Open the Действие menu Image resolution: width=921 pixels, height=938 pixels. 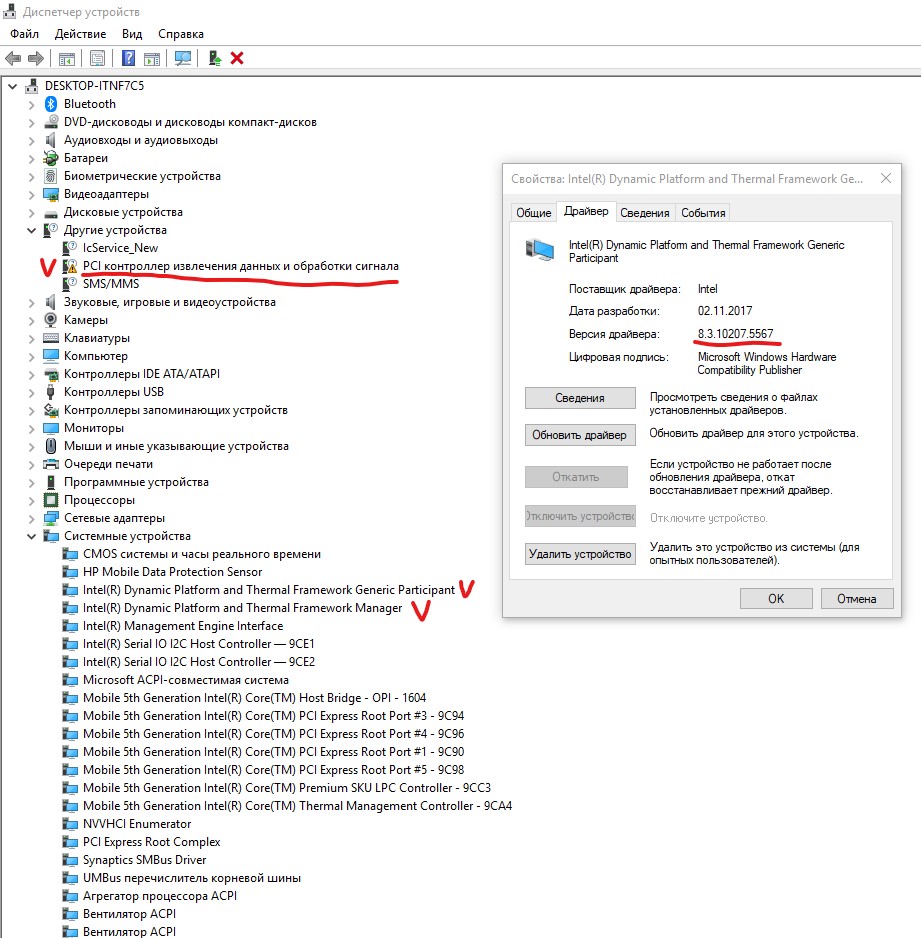click(x=81, y=34)
